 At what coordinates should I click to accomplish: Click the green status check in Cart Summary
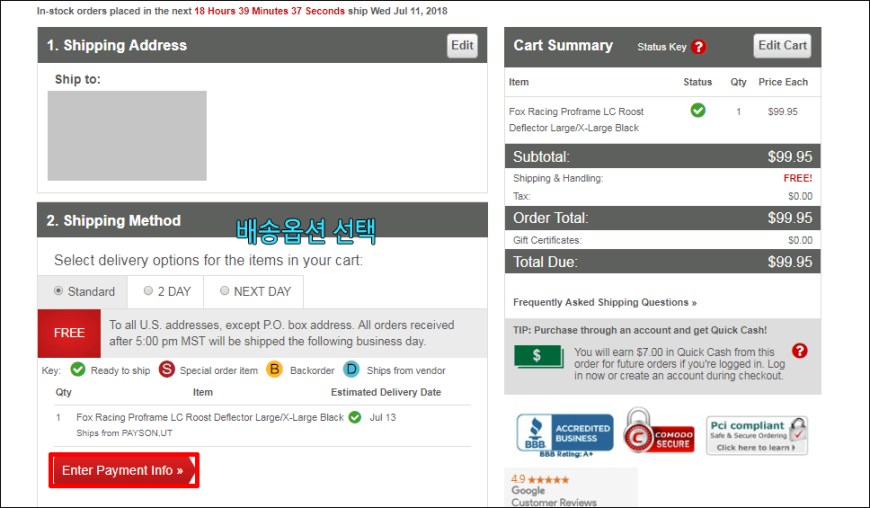coord(698,110)
